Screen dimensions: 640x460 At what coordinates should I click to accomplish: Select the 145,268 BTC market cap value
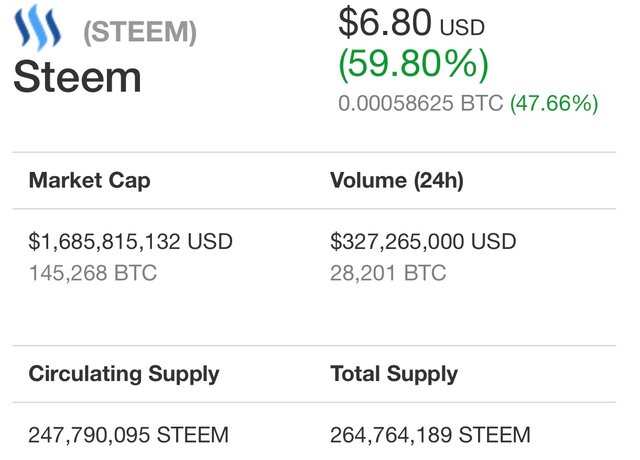point(93,273)
